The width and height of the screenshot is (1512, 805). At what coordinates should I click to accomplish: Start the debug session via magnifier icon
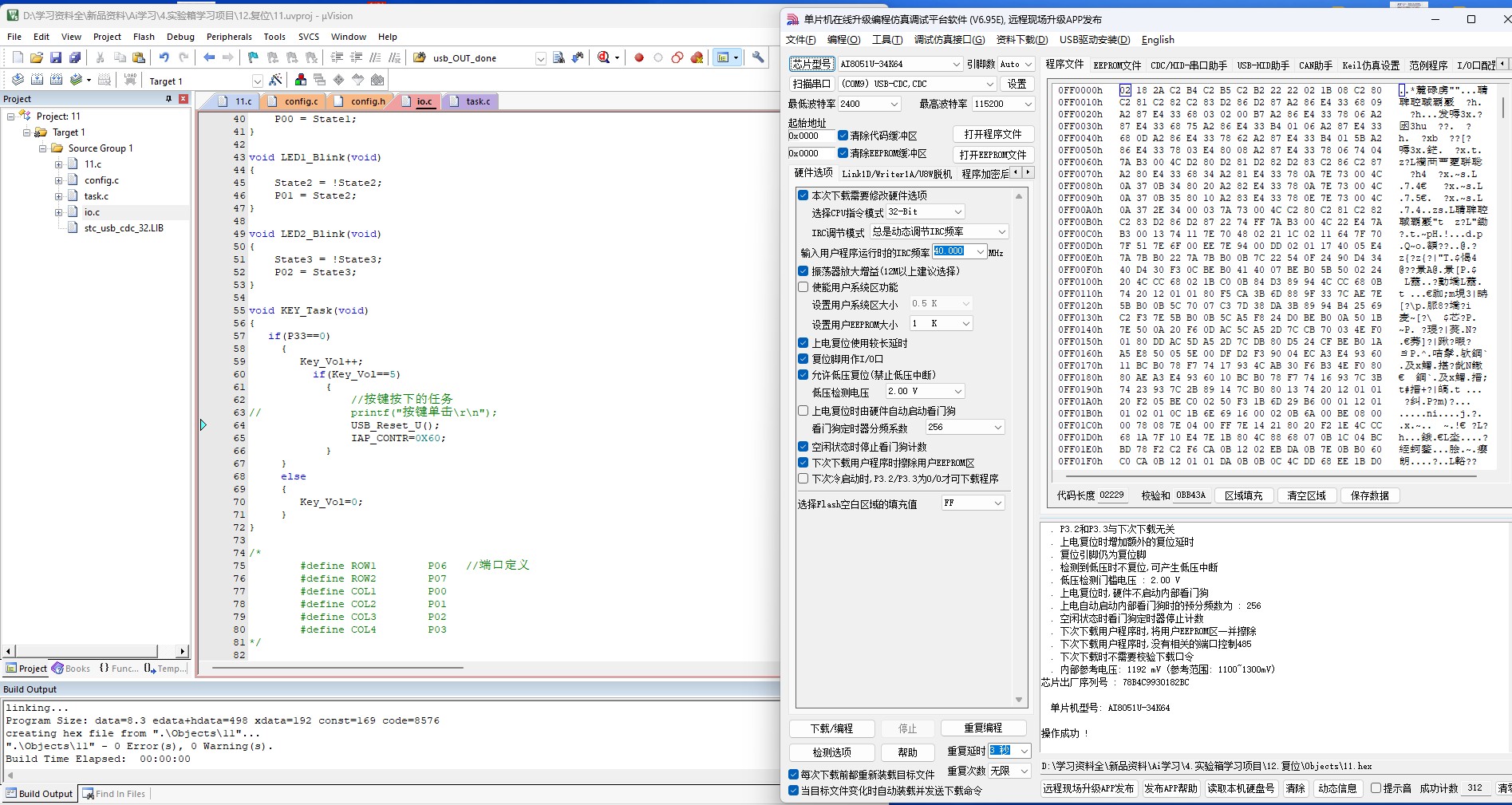[604, 57]
